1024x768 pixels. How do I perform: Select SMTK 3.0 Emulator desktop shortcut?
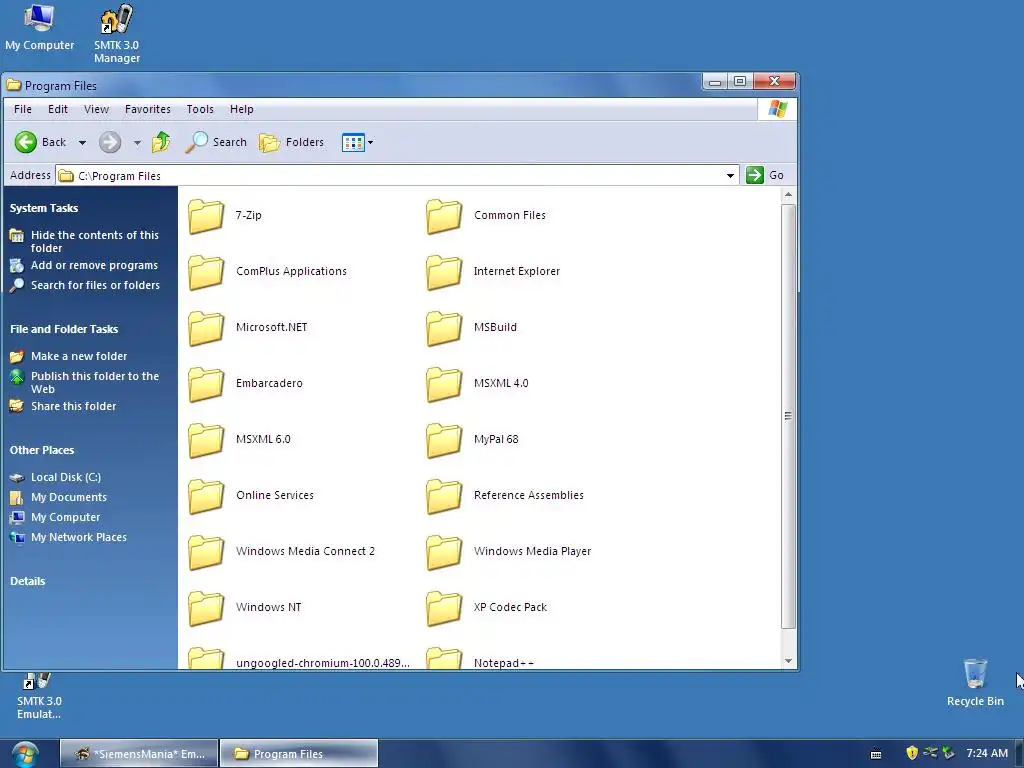point(39,697)
